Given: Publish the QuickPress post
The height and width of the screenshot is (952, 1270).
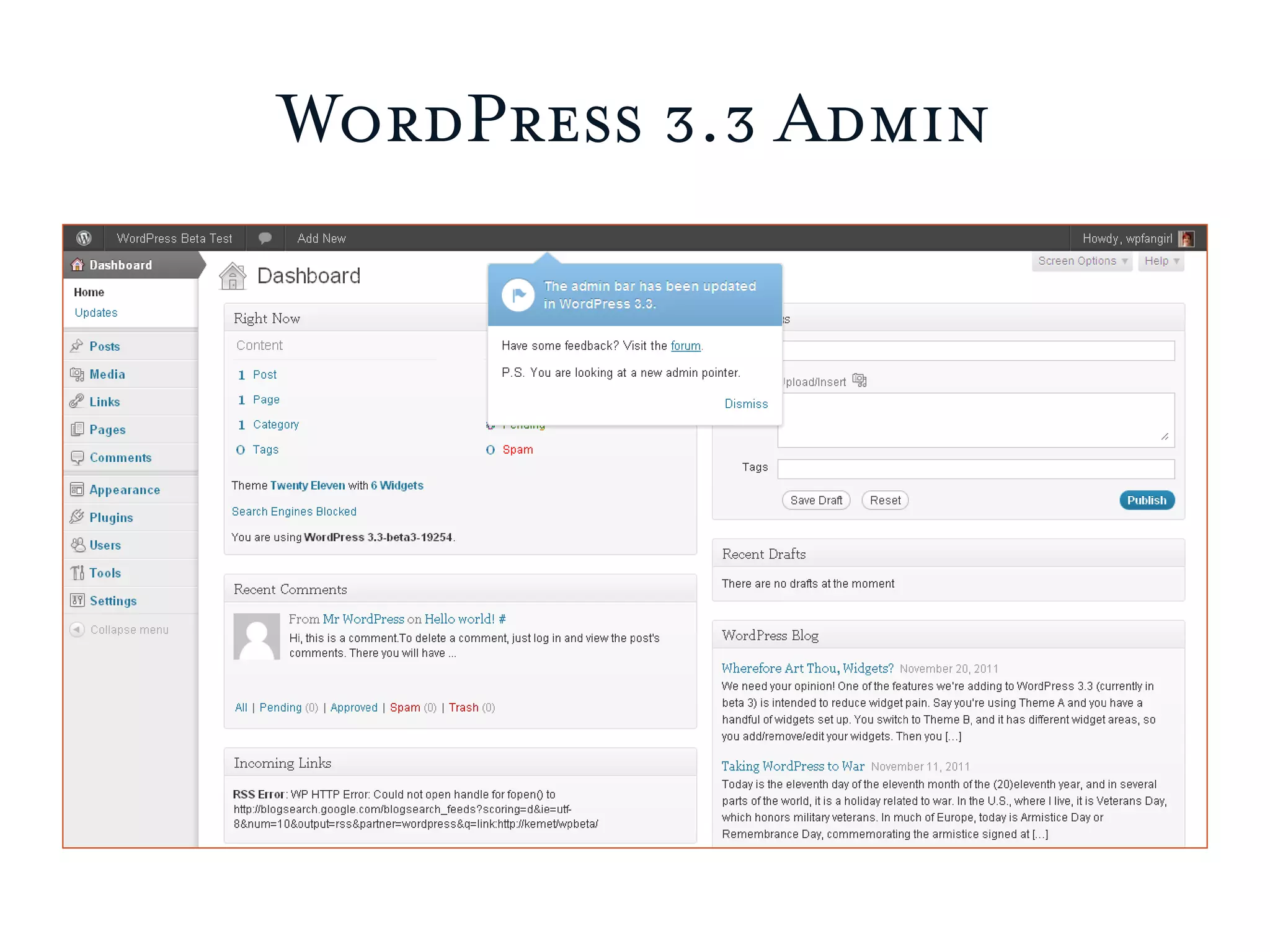Looking at the screenshot, I should (x=1147, y=500).
